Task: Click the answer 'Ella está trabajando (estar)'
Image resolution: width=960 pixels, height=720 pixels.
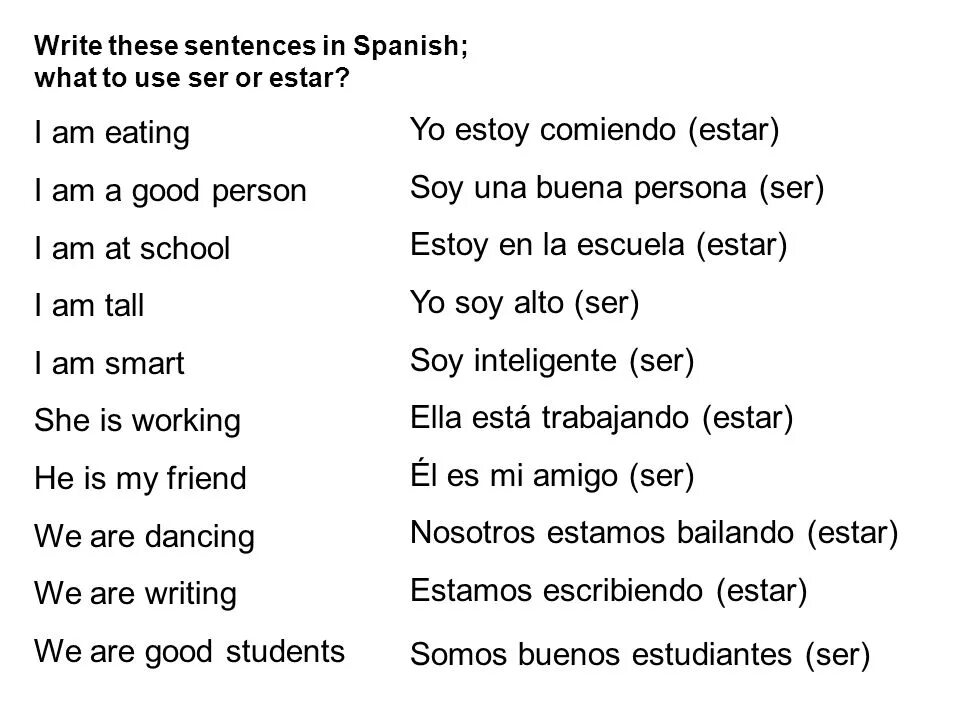Action: point(602,418)
